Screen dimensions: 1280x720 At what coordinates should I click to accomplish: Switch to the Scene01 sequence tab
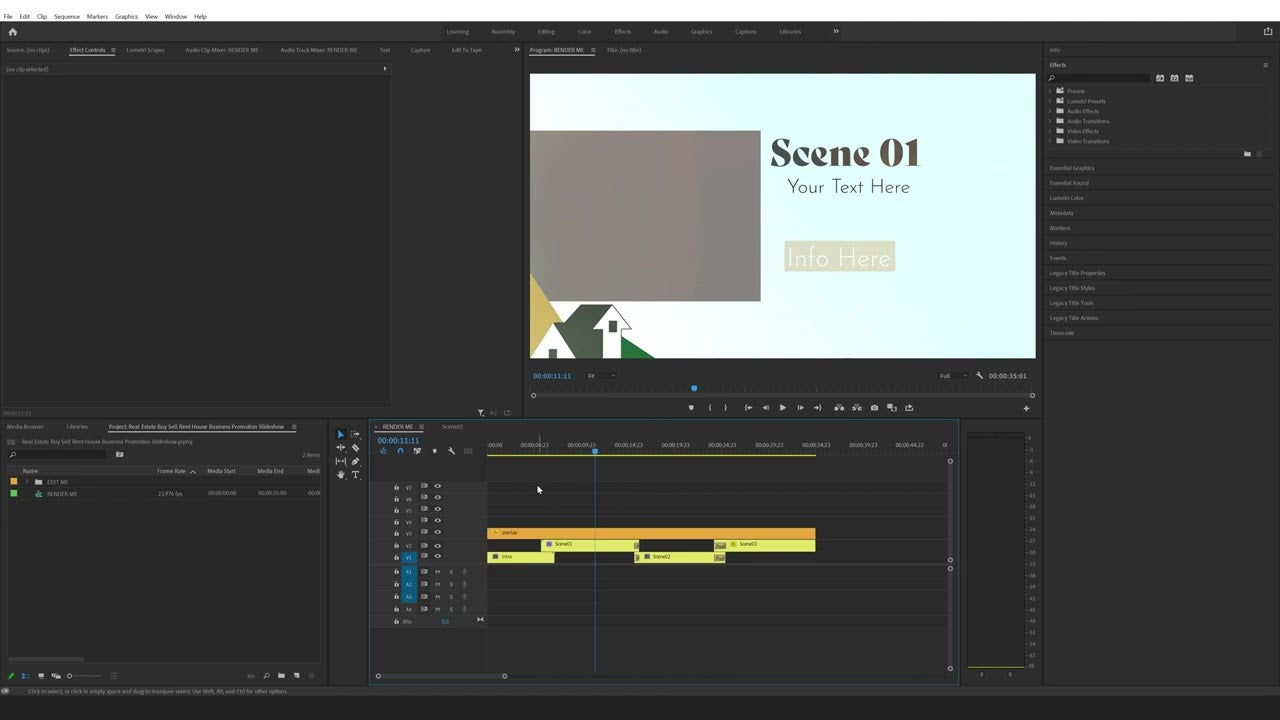coord(452,426)
